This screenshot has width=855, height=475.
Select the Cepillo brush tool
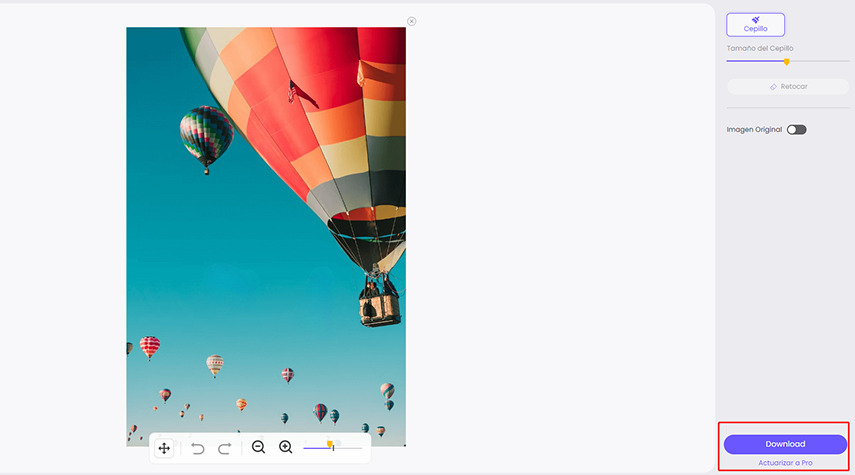point(755,25)
